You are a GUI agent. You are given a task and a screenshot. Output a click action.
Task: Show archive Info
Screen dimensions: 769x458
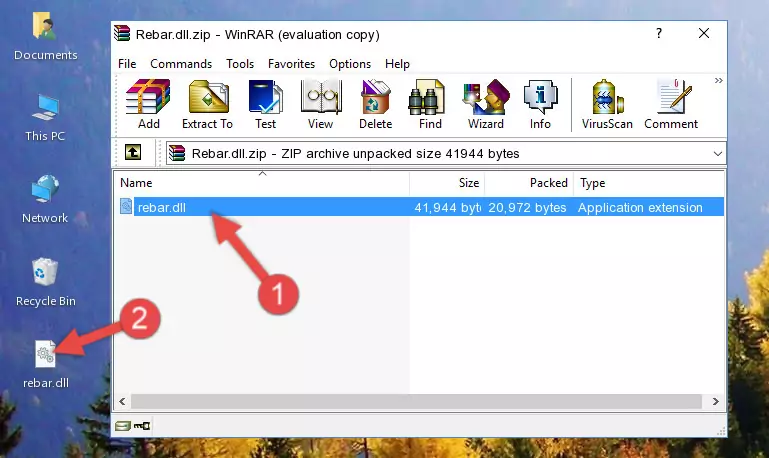coord(540,104)
